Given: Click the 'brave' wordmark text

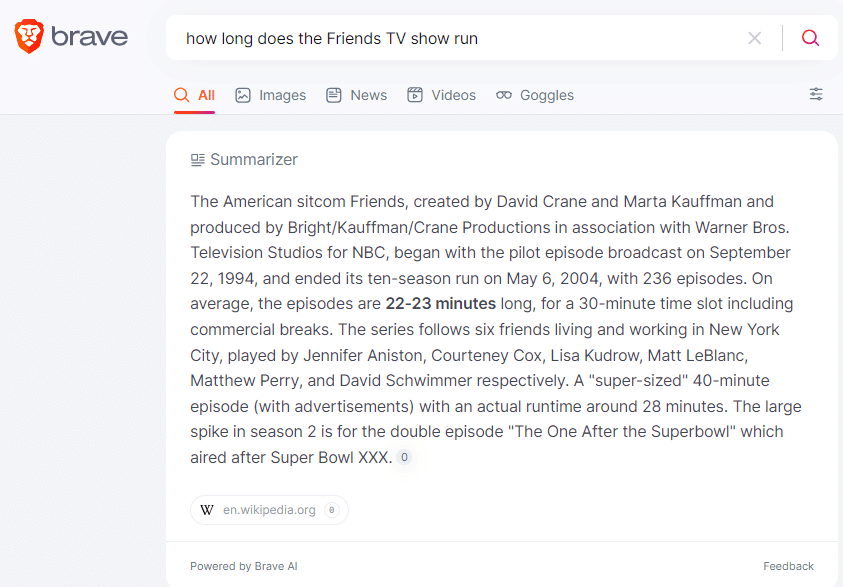Looking at the screenshot, I should click(x=90, y=38).
